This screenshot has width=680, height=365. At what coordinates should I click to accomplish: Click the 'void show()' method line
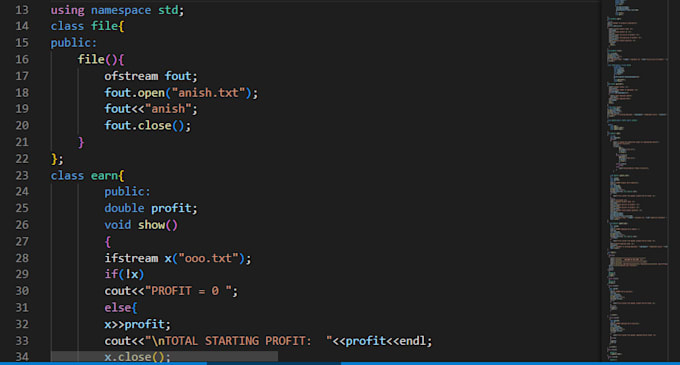click(141, 225)
